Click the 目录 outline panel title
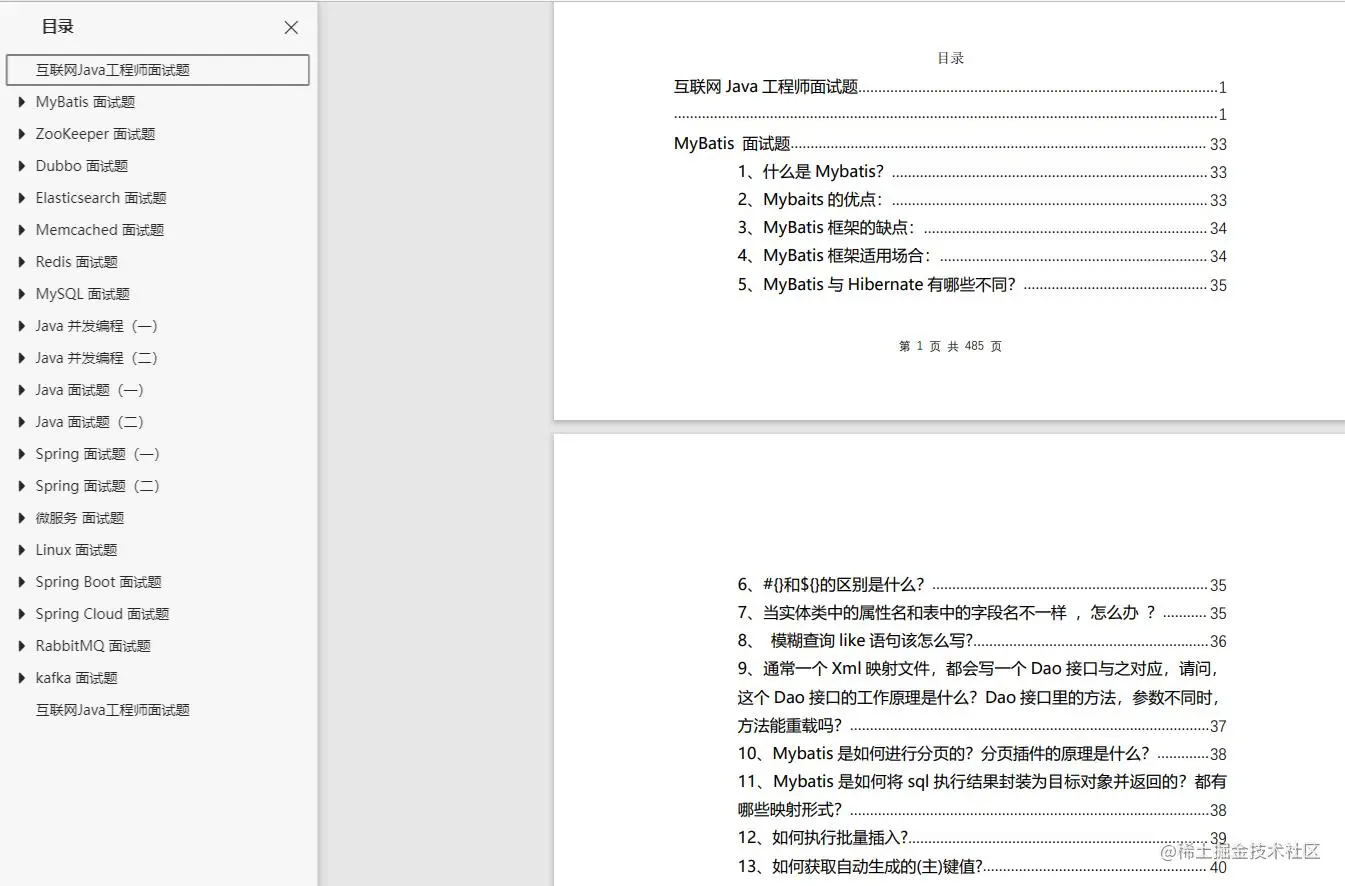 tap(58, 27)
